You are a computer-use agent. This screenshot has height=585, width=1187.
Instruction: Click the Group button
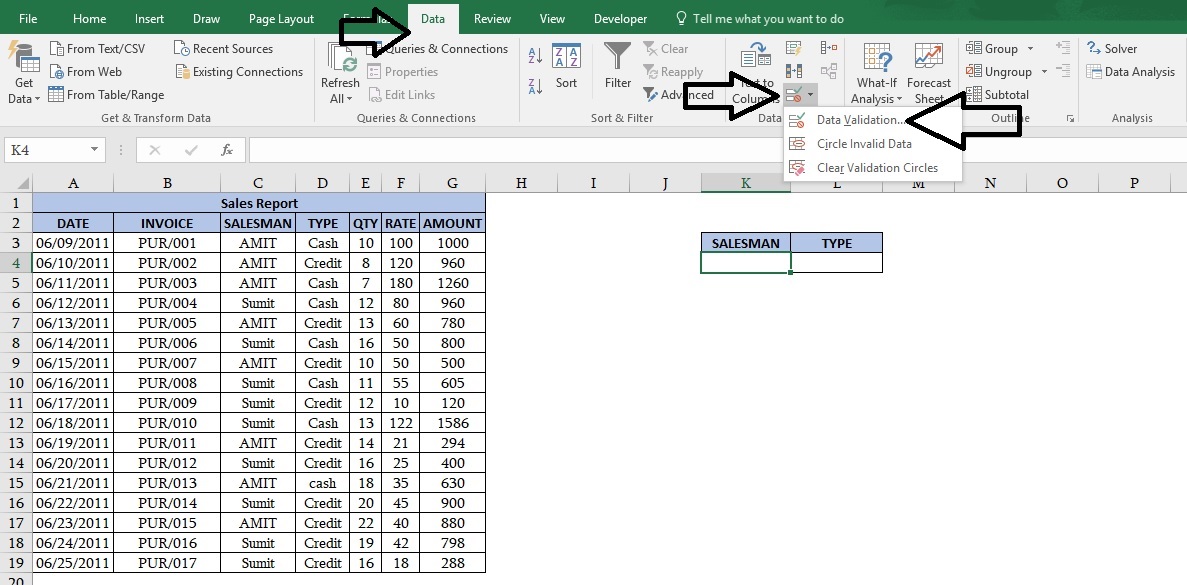coord(992,48)
